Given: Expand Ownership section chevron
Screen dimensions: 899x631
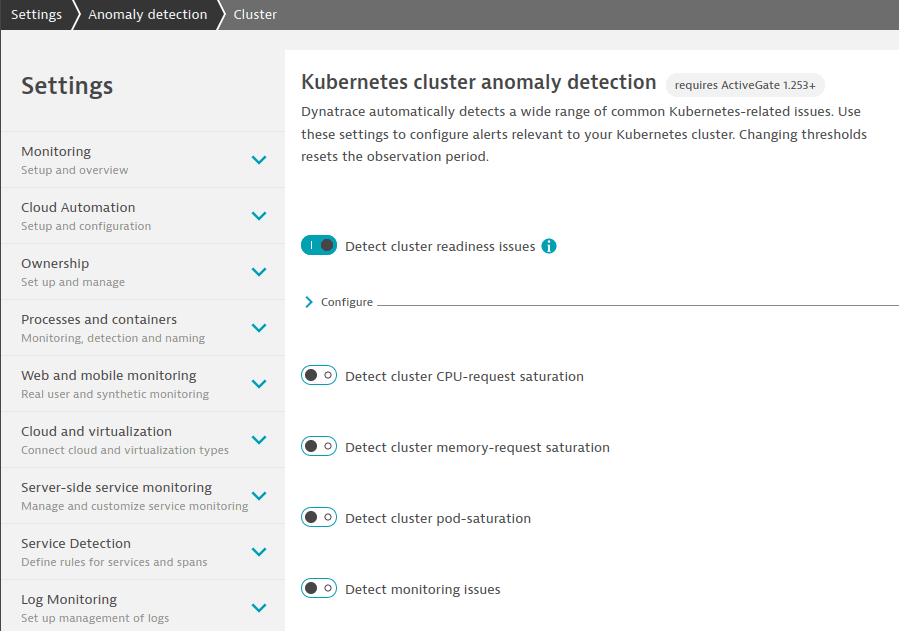Looking at the screenshot, I should [259, 272].
